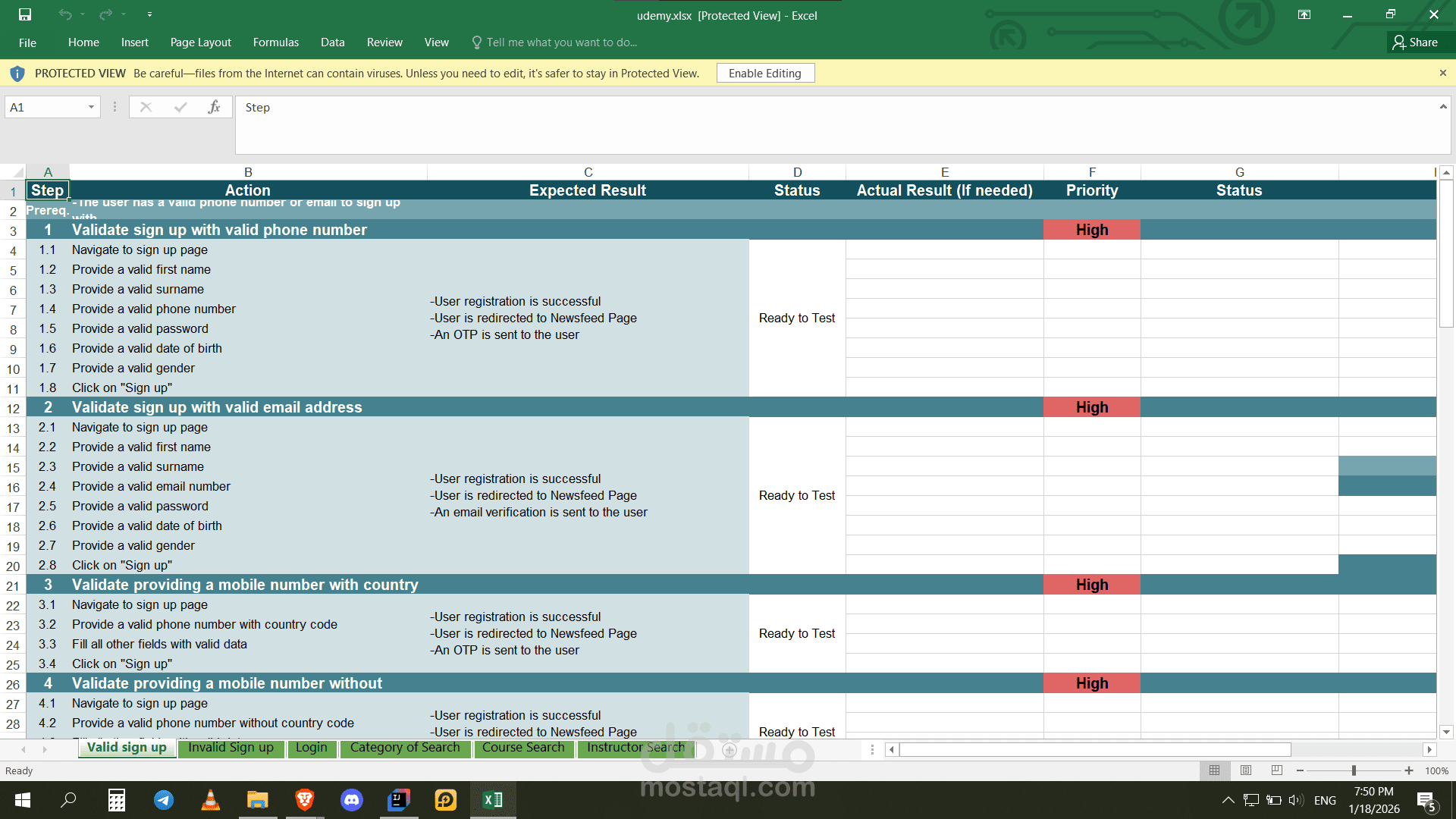Image resolution: width=1456 pixels, height=819 pixels.
Task: Open Discord from the taskbar
Action: 352,800
